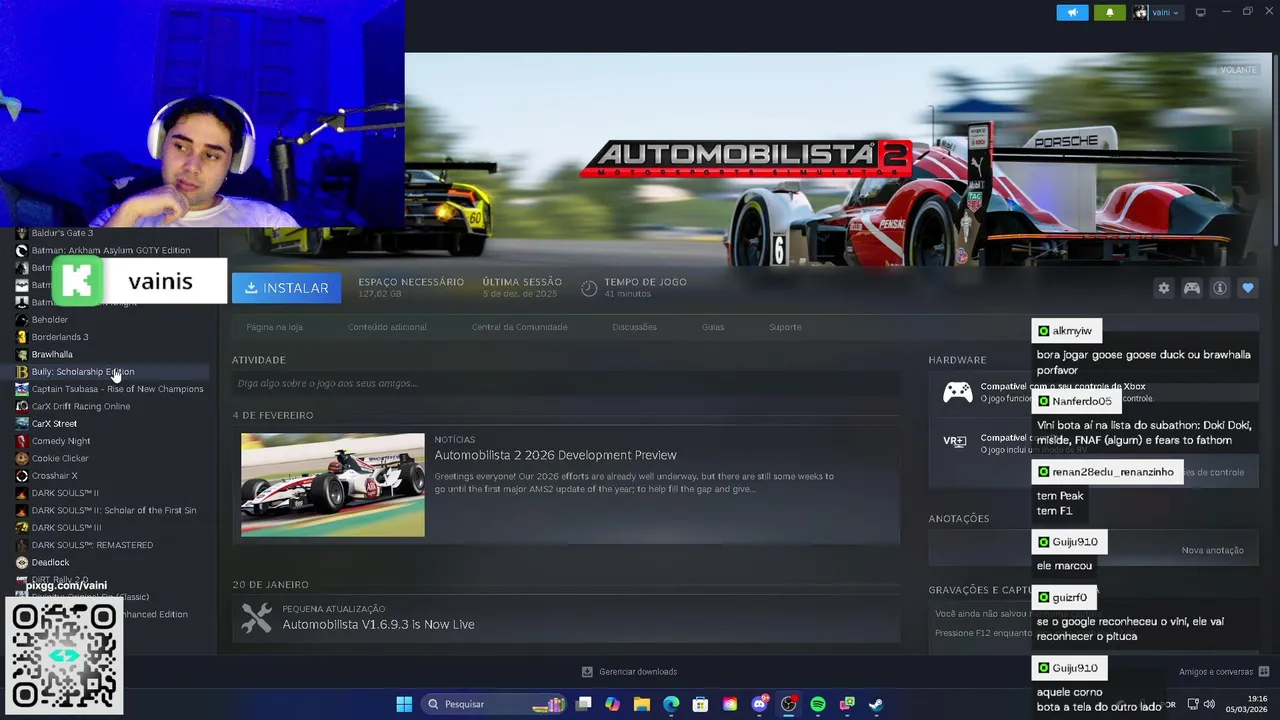Select DARK SOULS II: Scholar of the First Sin
1280x720 pixels.
coord(113,510)
